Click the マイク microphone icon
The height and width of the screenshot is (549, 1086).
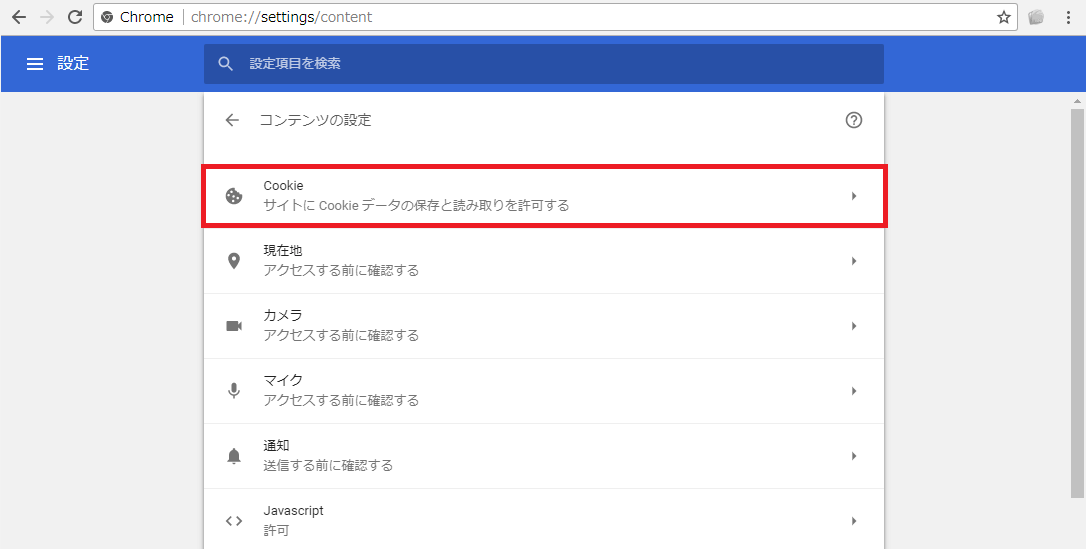coord(234,391)
